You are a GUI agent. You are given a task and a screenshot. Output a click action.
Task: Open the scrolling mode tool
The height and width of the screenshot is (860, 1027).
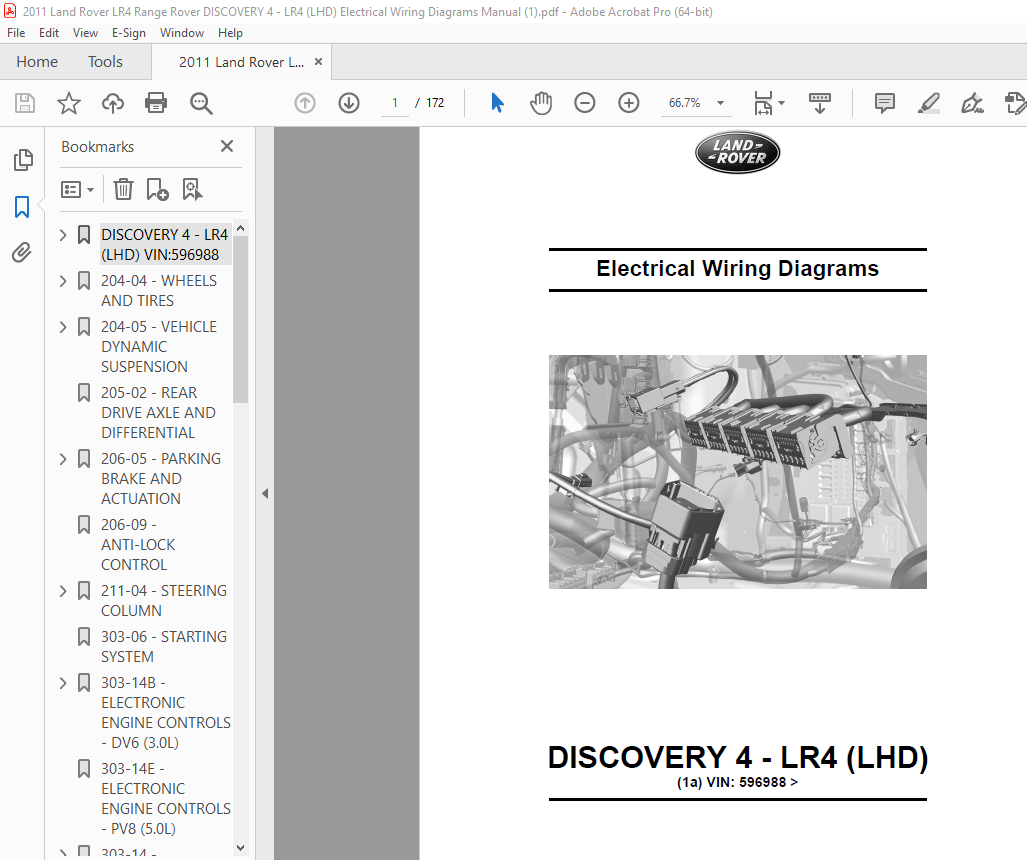coord(819,103)
